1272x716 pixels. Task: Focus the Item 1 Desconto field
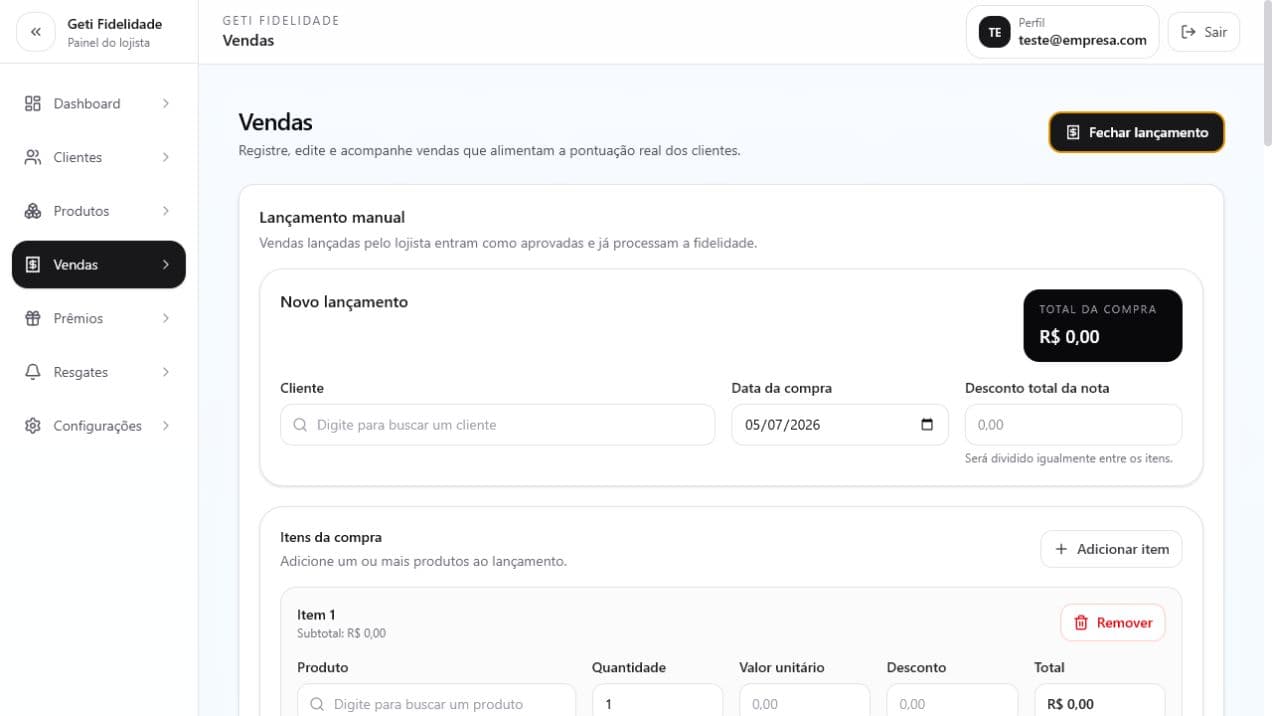[952, 700]
